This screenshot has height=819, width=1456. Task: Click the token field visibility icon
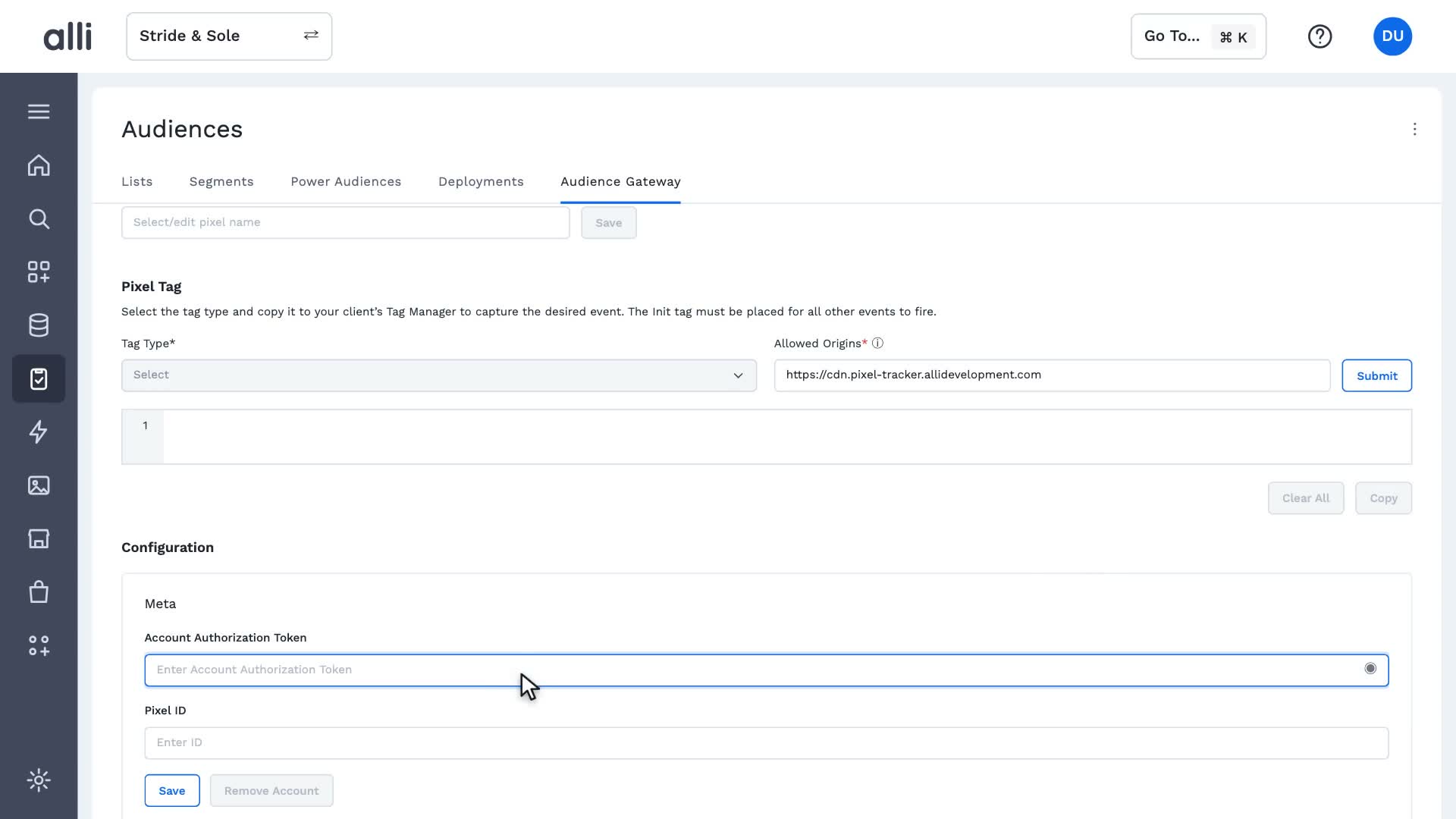tap(1370, 669)
